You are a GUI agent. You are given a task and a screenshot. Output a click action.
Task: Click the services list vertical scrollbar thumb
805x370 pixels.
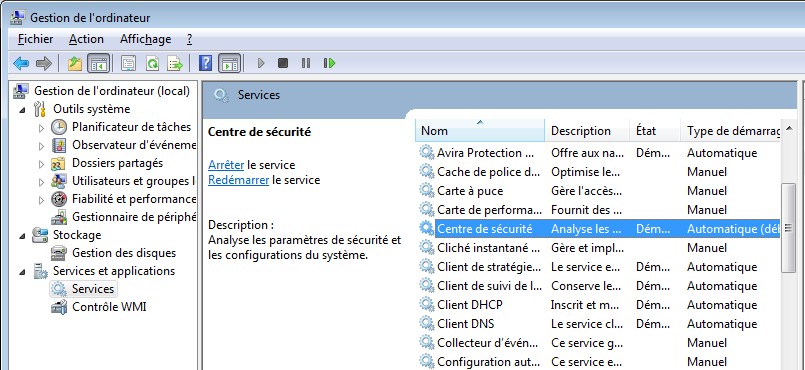coord(788,228)
